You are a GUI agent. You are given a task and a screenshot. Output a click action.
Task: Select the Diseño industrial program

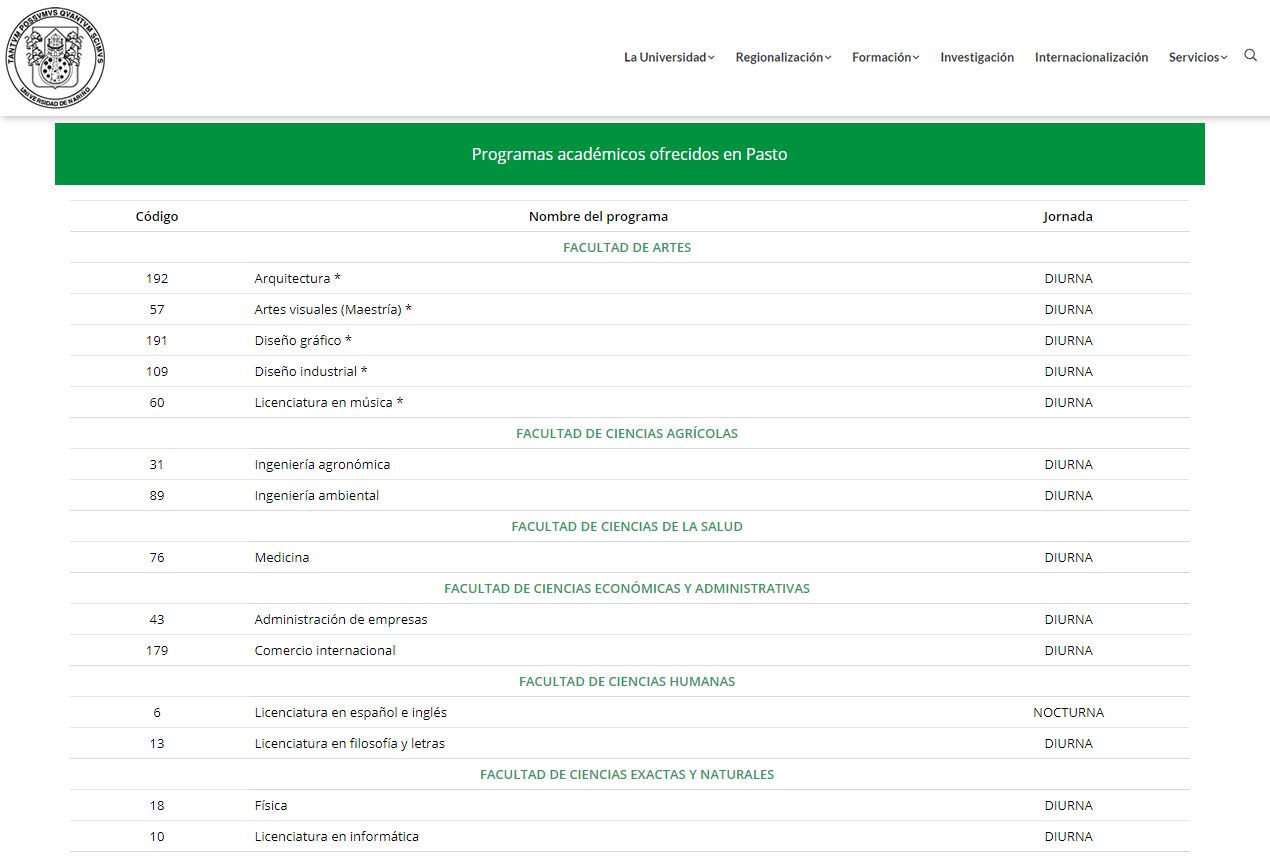click(x=311, y=371)
